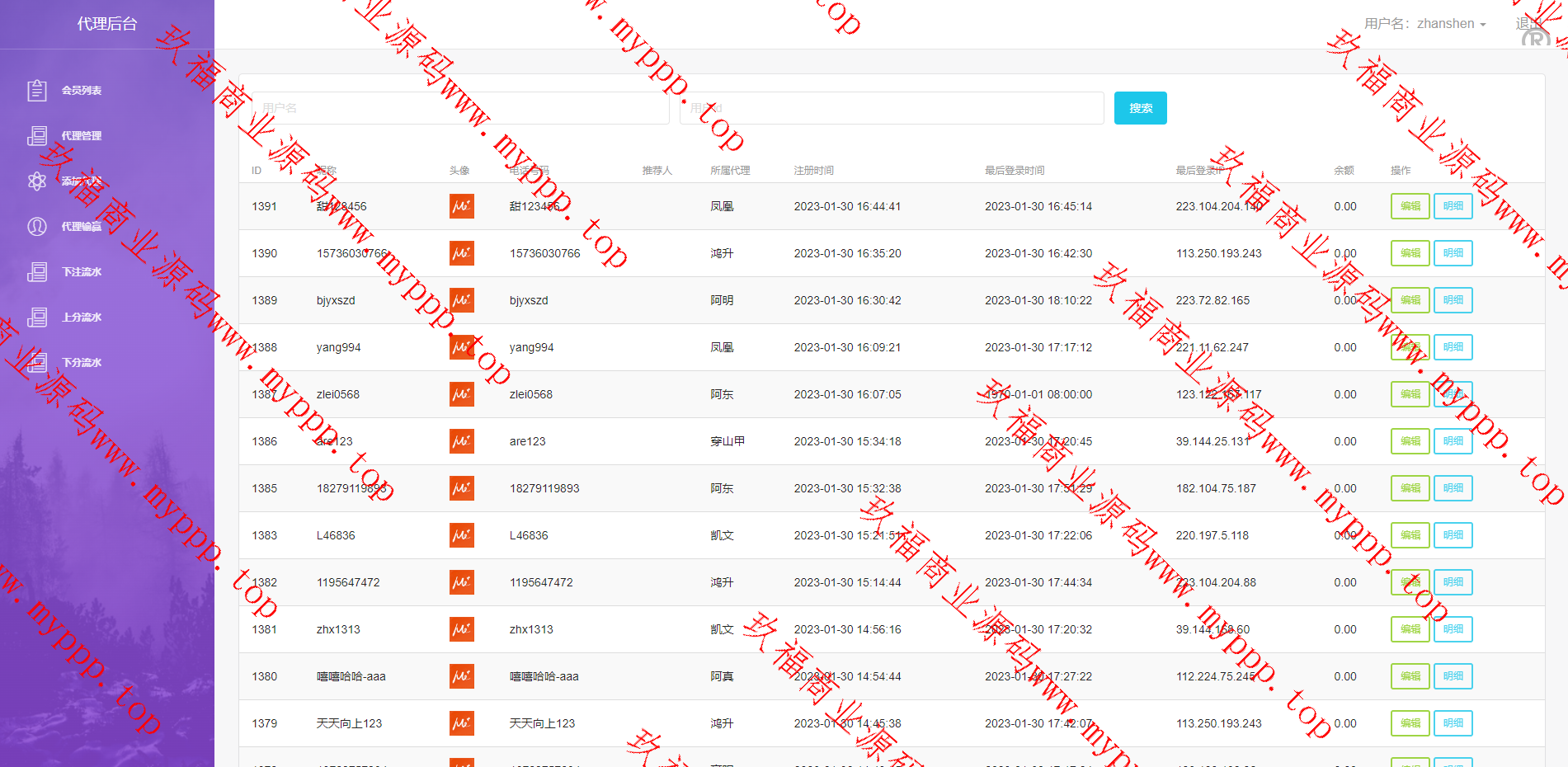1568x767 pixels.
Task: Click green 编辑 button for member 1390
Action: coord(1410,253)
